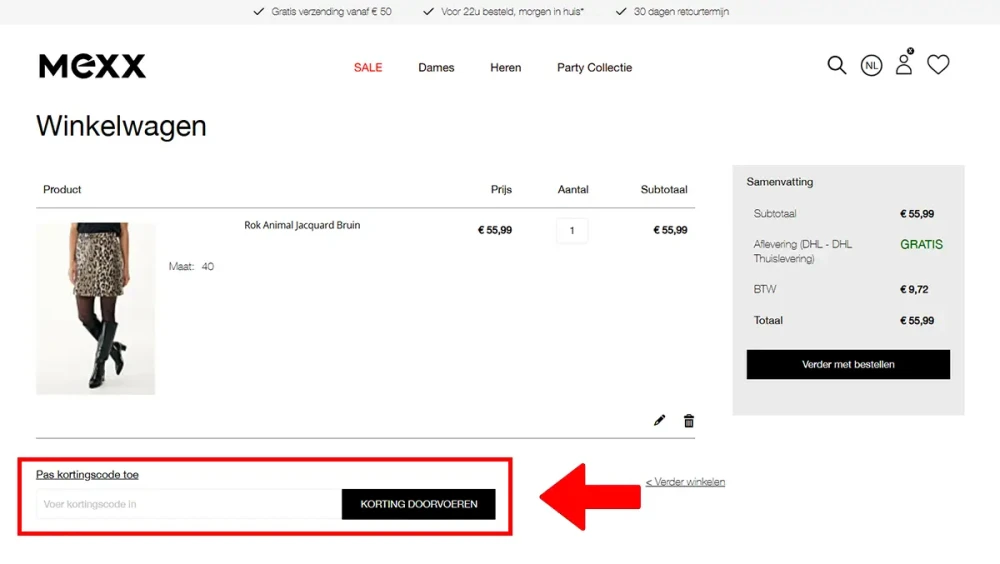This screenshot has height=564, width=1000.
Task: Click the Verder met bestellen button
Action: coord(848,365)
